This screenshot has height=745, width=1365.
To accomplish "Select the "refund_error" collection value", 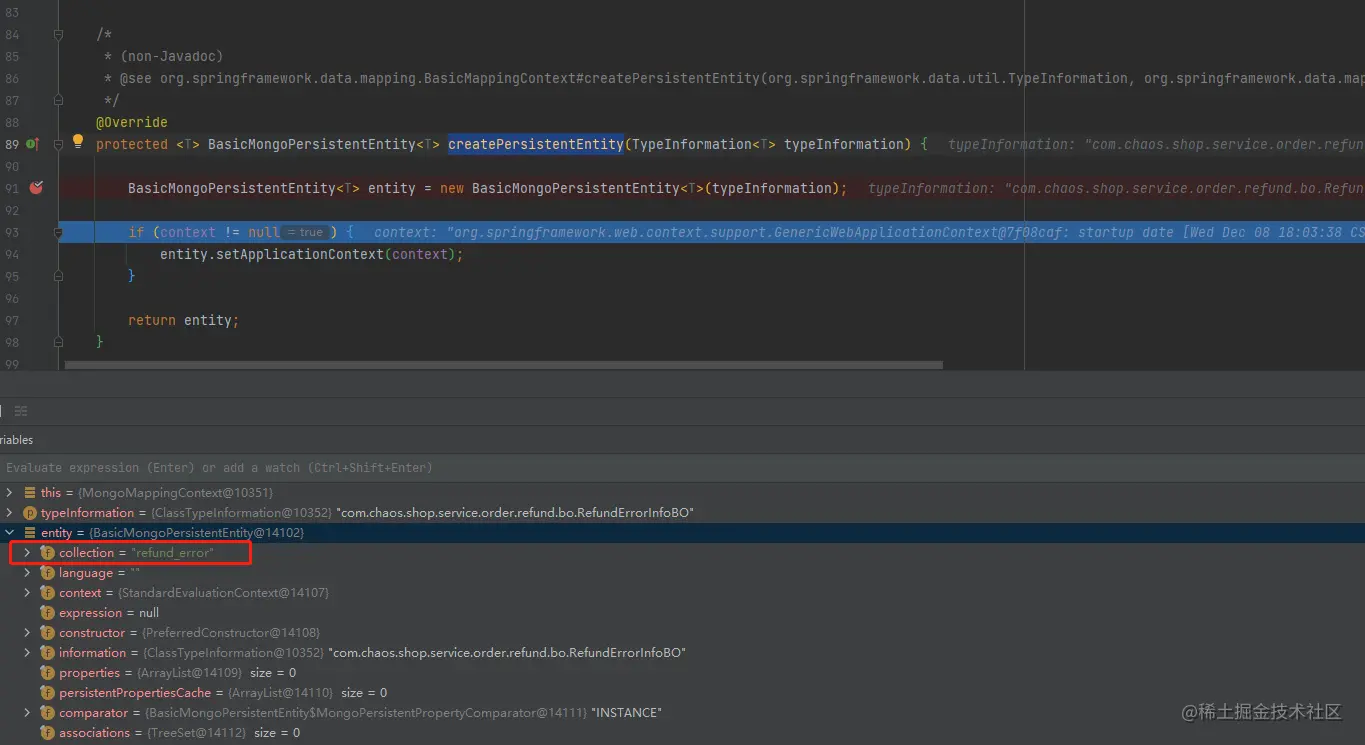I will click(172, 553).
